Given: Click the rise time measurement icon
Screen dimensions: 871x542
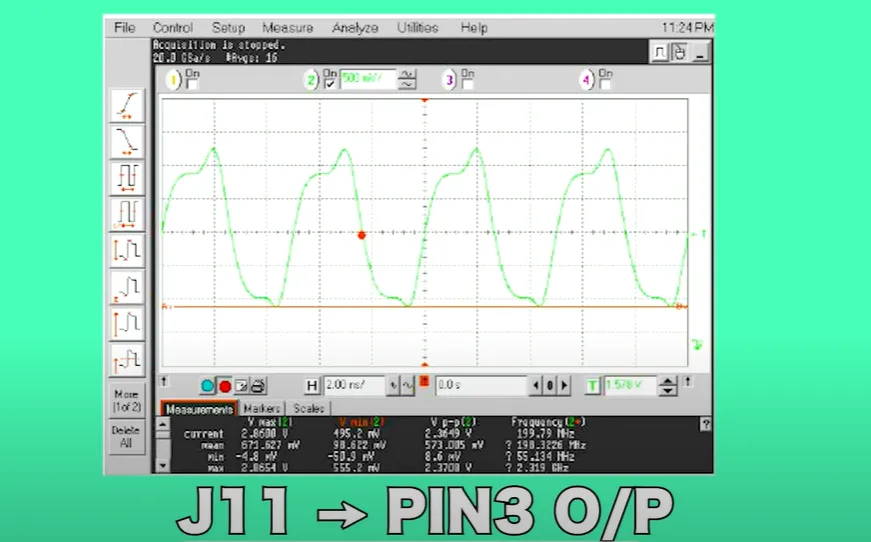Looking at the screenshot, I should coord(127,105).
